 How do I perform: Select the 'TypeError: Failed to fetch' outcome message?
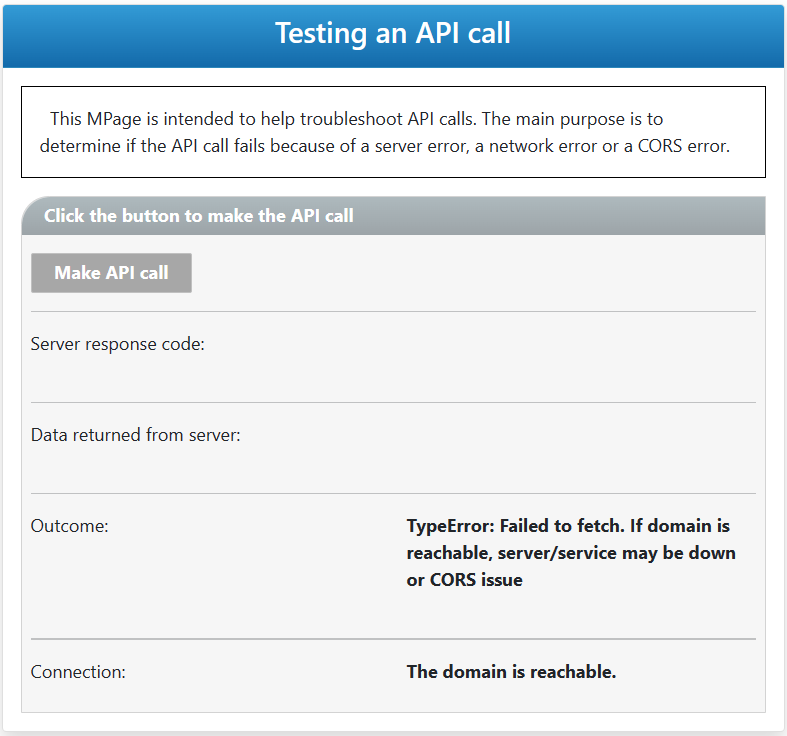pos(571,553)
